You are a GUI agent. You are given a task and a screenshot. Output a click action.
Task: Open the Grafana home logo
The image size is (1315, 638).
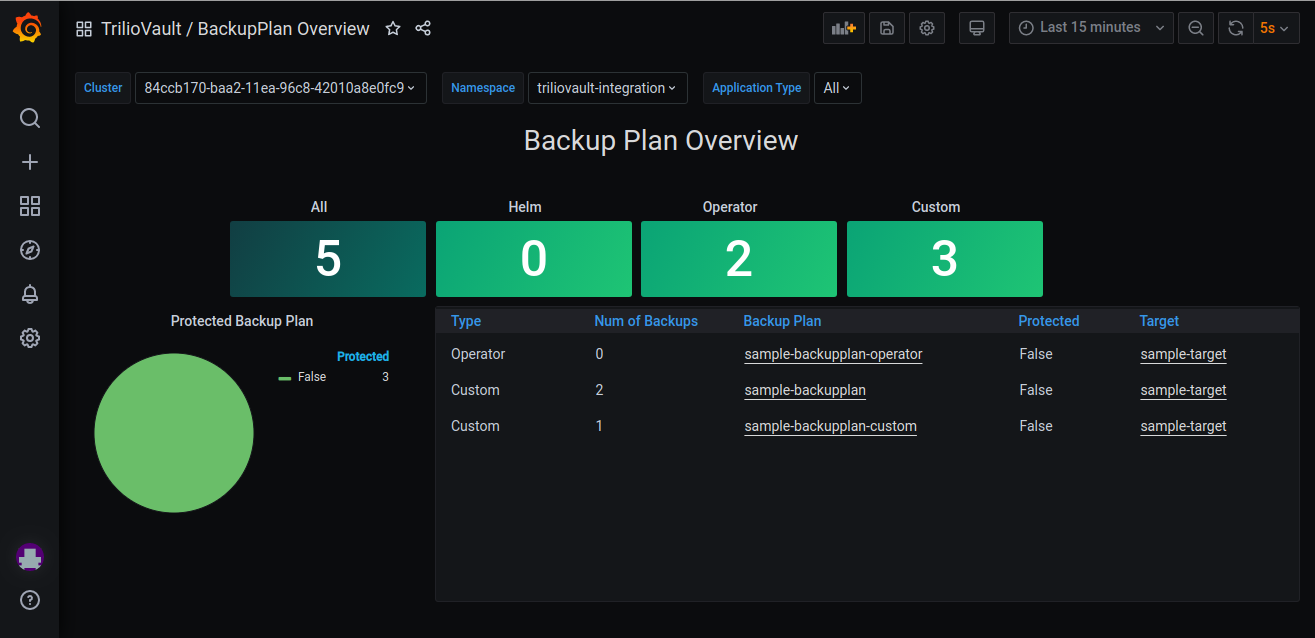click(x=29, y=29)
